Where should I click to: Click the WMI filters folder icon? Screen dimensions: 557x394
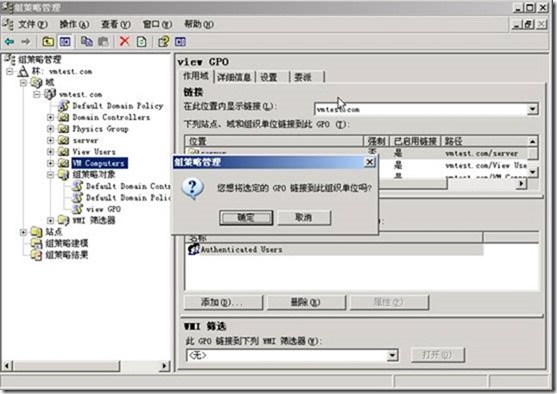tap(64, 220)
